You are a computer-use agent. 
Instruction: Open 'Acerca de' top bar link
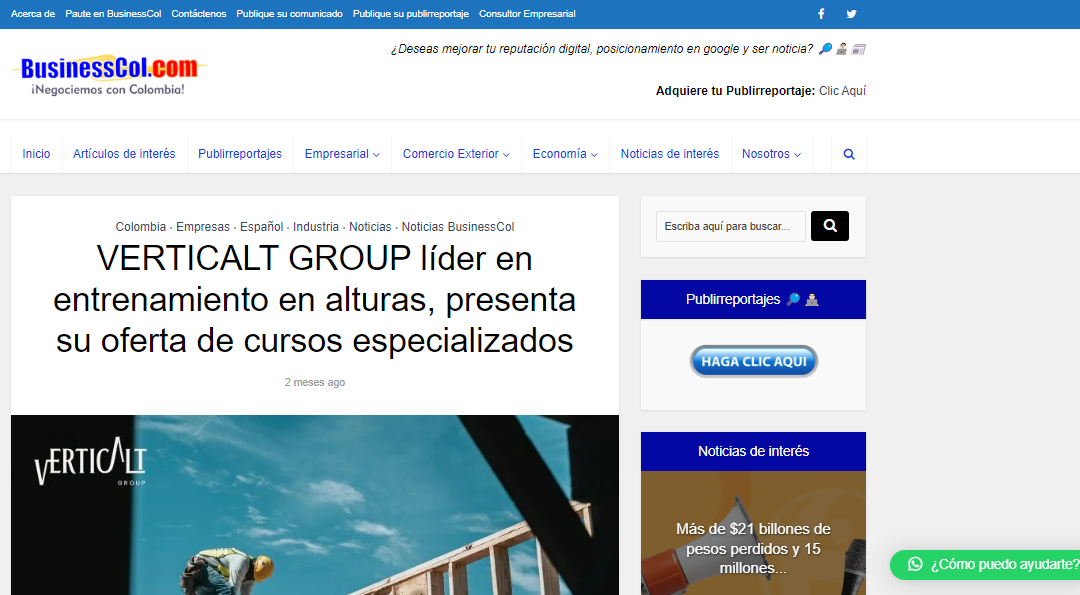point(33,14)
